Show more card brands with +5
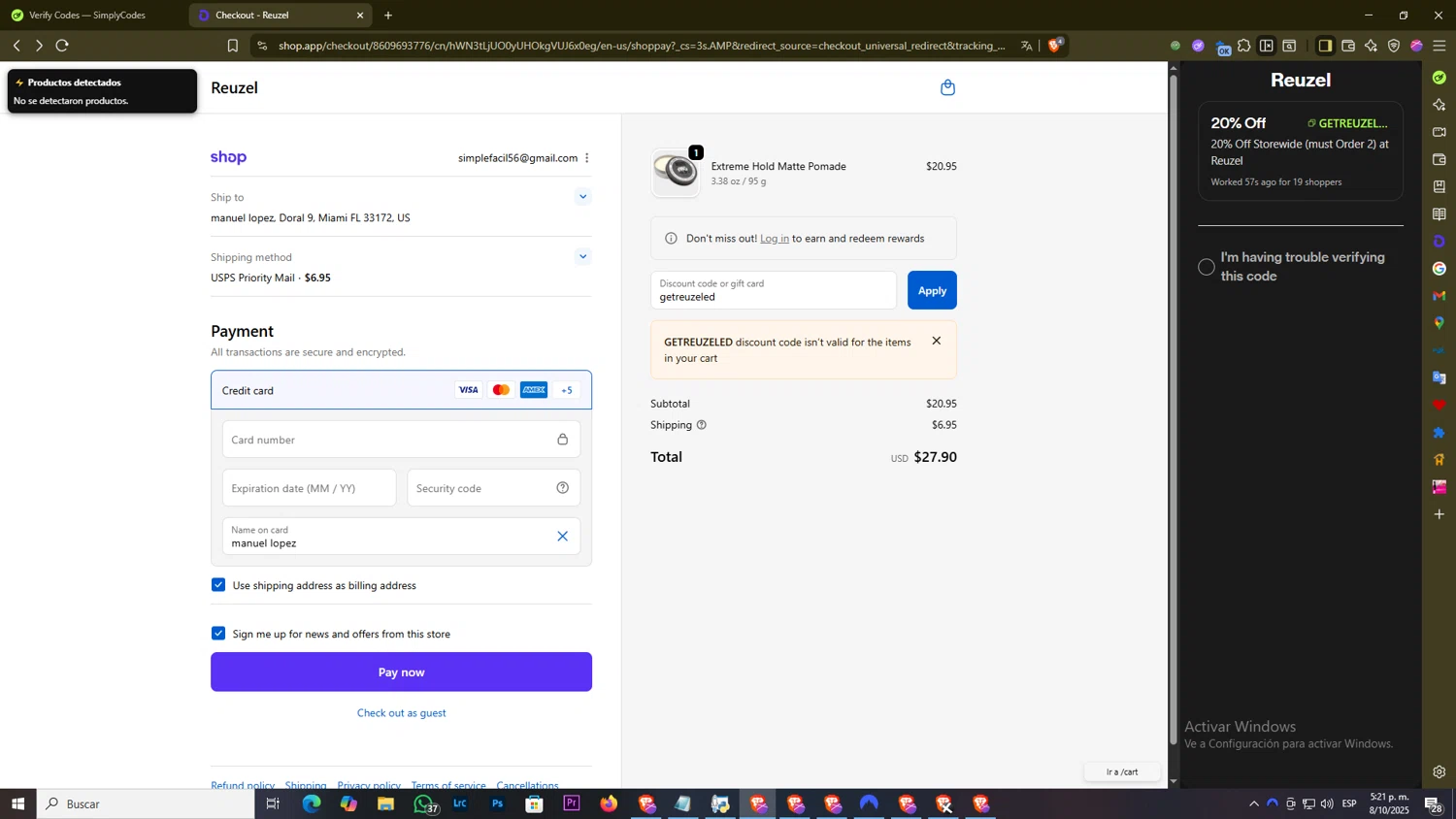Image resolution: width=1456 pixels, height=819 pixels. pyautogui.click(x=567, y=390)
